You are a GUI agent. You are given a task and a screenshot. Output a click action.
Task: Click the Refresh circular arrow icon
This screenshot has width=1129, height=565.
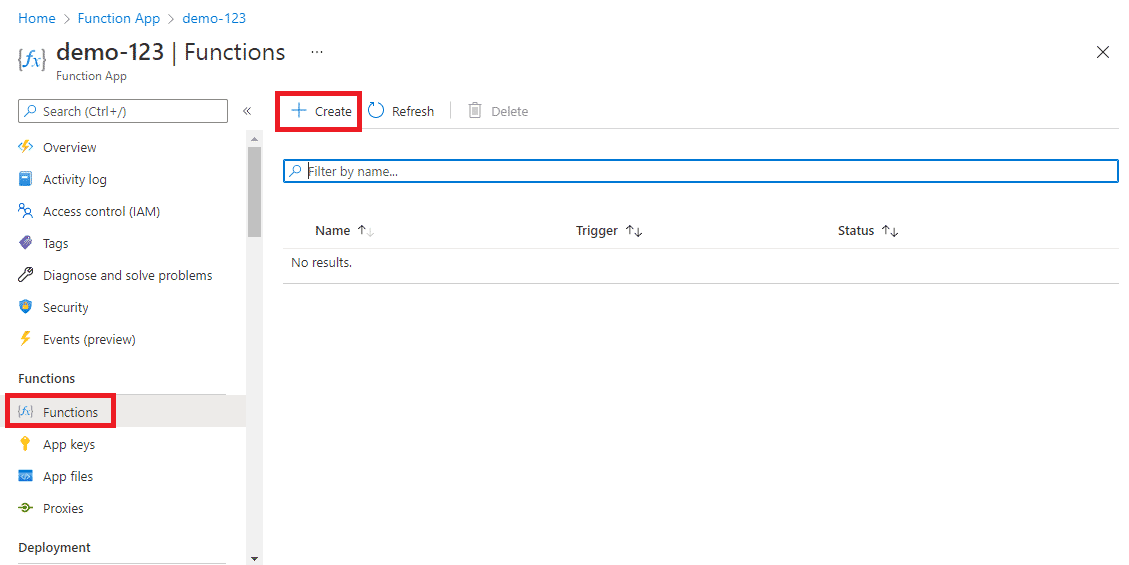click(376, 110)
